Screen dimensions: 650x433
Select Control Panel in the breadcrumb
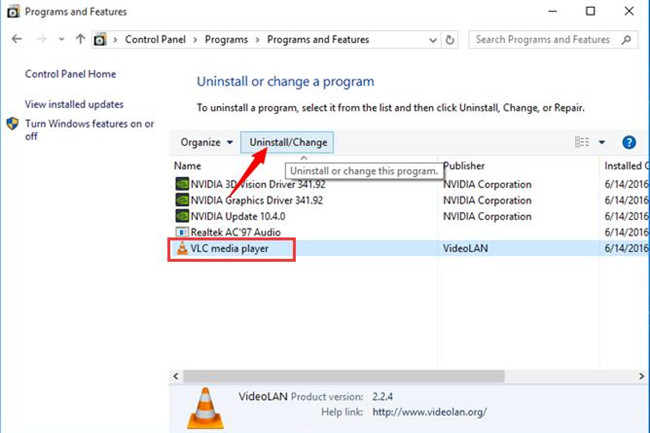point(155,40)
